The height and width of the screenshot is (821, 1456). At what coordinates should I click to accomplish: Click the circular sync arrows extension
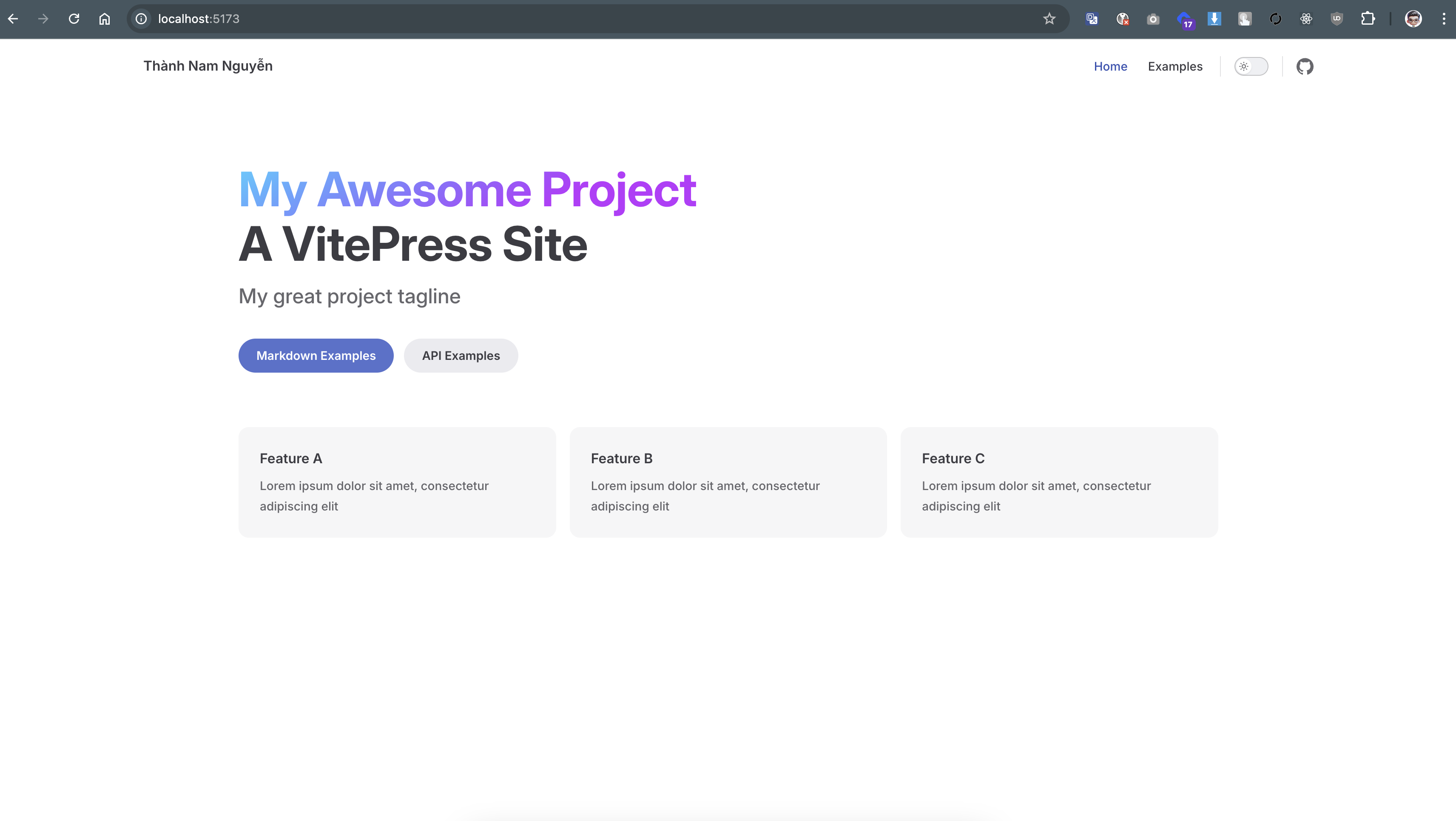tap(1275, 19)
